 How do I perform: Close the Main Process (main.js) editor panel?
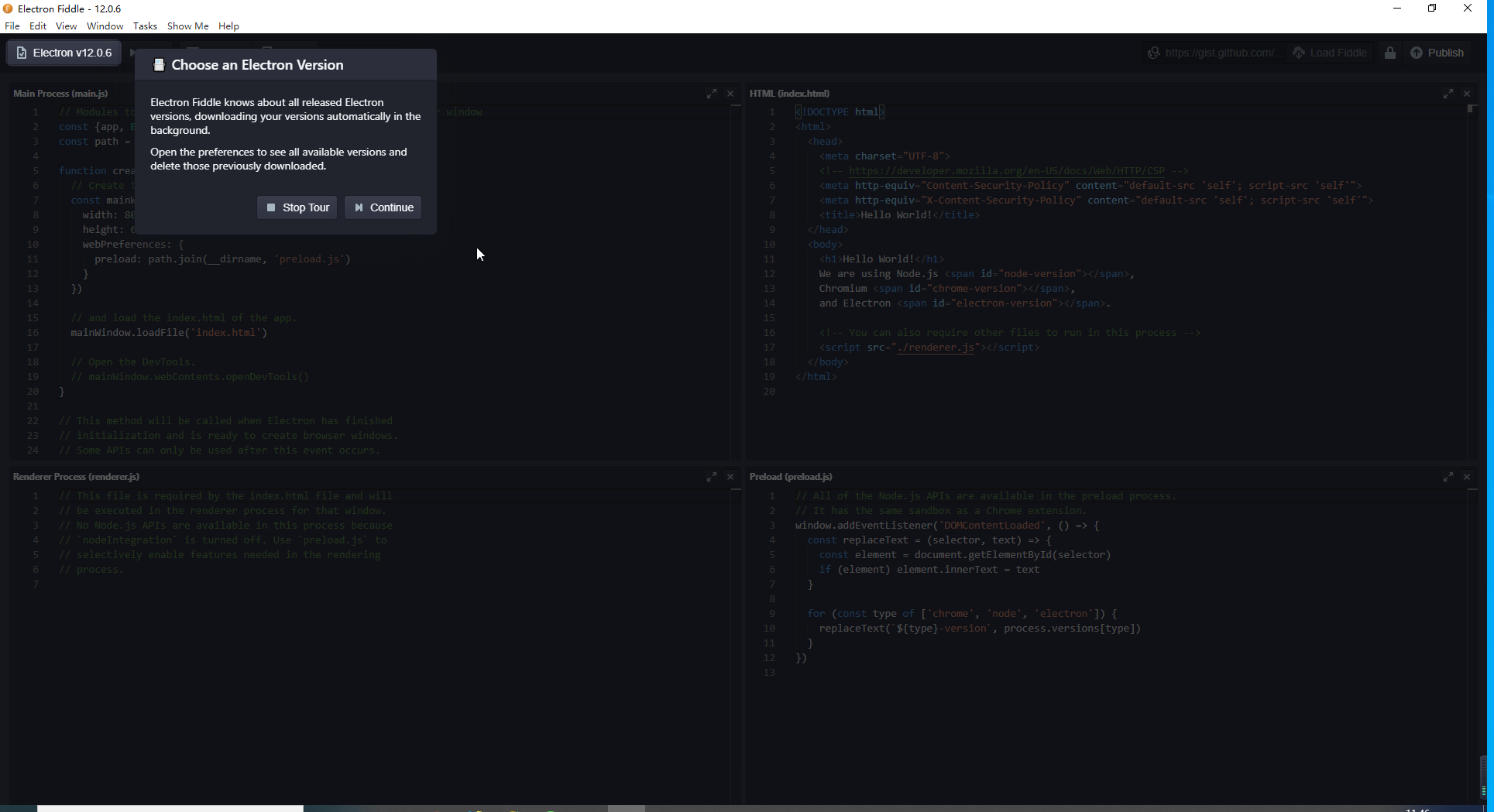[x=730, y=94]
